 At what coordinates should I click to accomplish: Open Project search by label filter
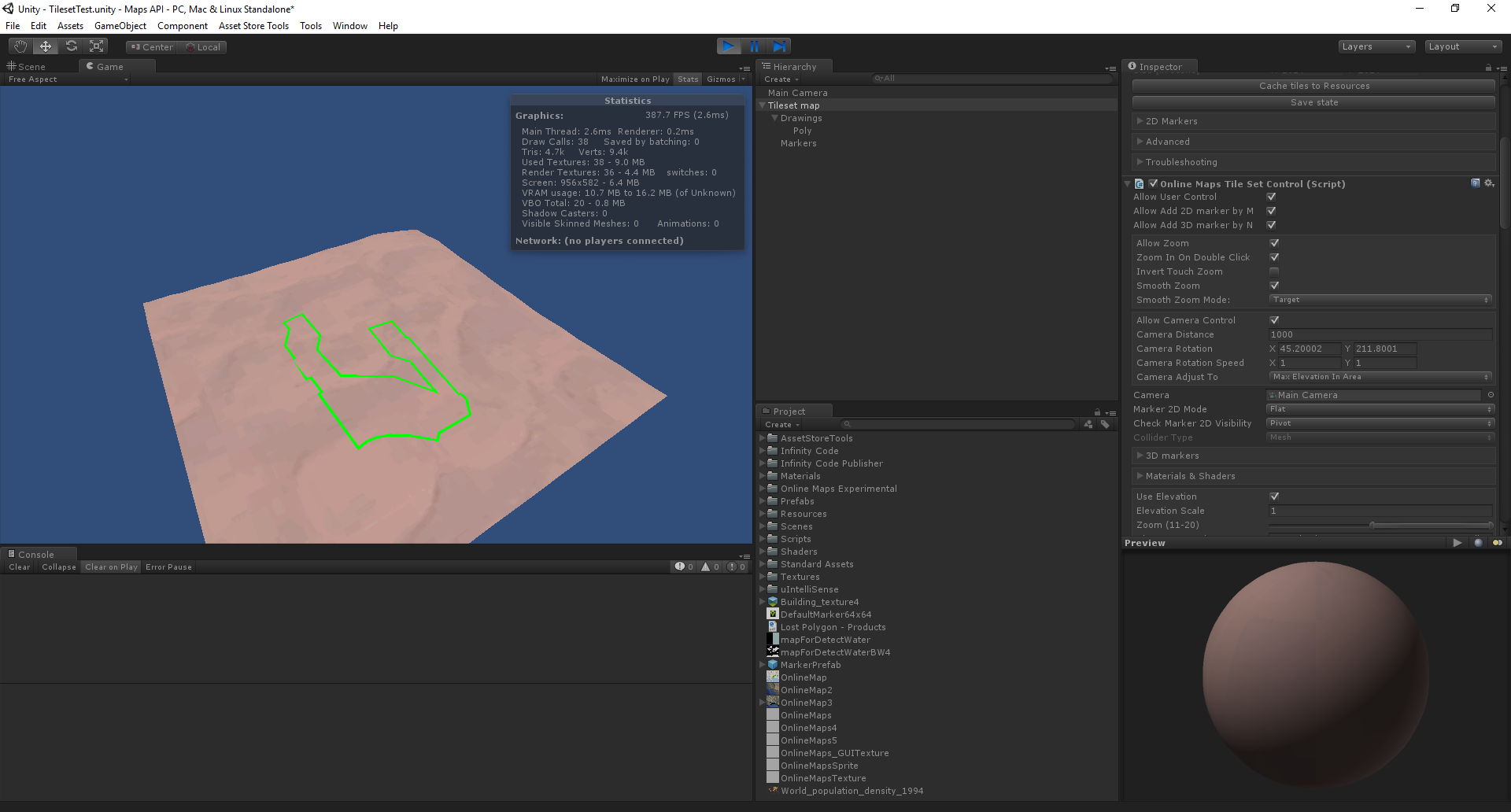pos(1105,424)
